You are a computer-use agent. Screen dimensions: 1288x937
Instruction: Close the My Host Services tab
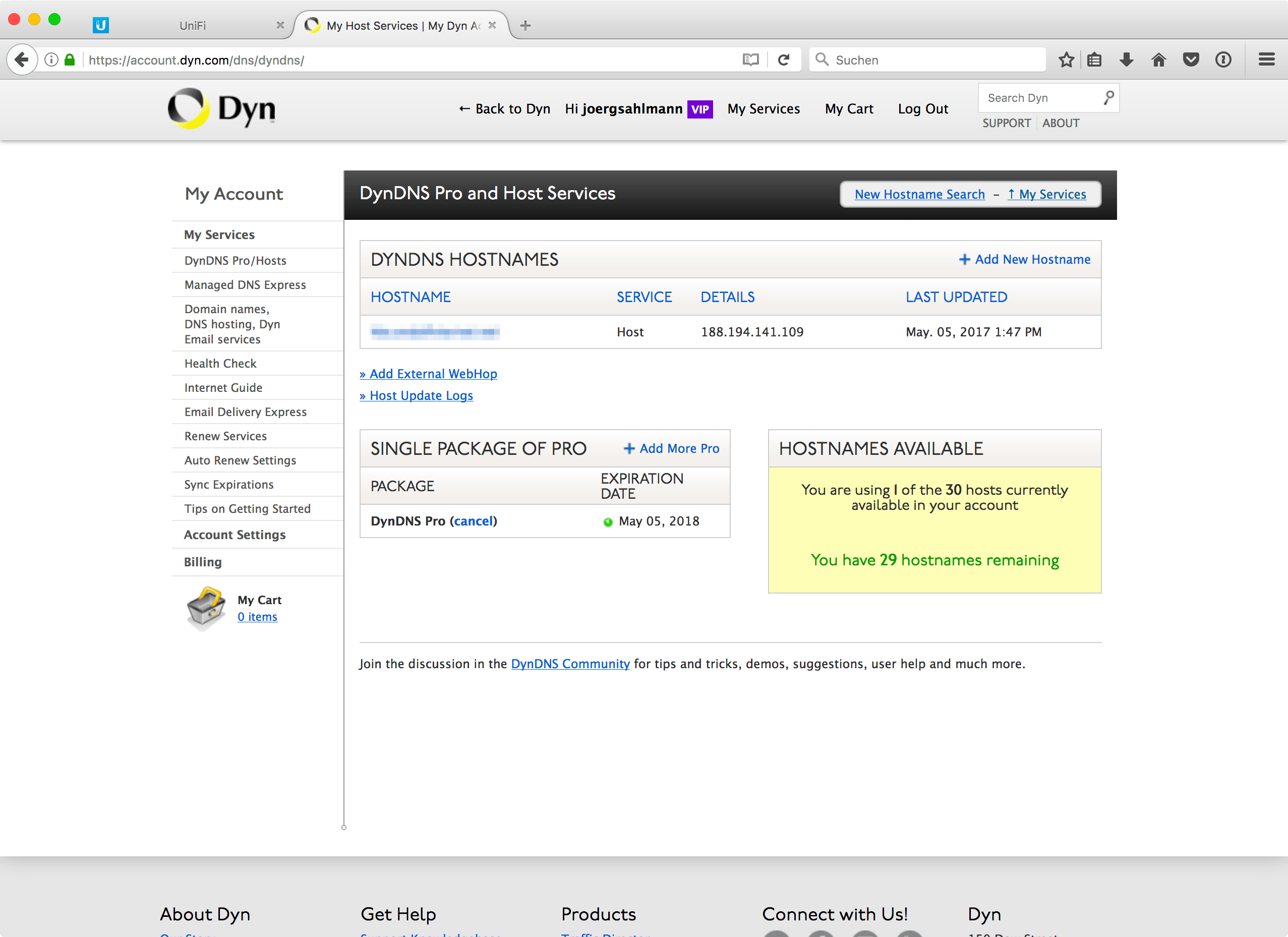492,26
